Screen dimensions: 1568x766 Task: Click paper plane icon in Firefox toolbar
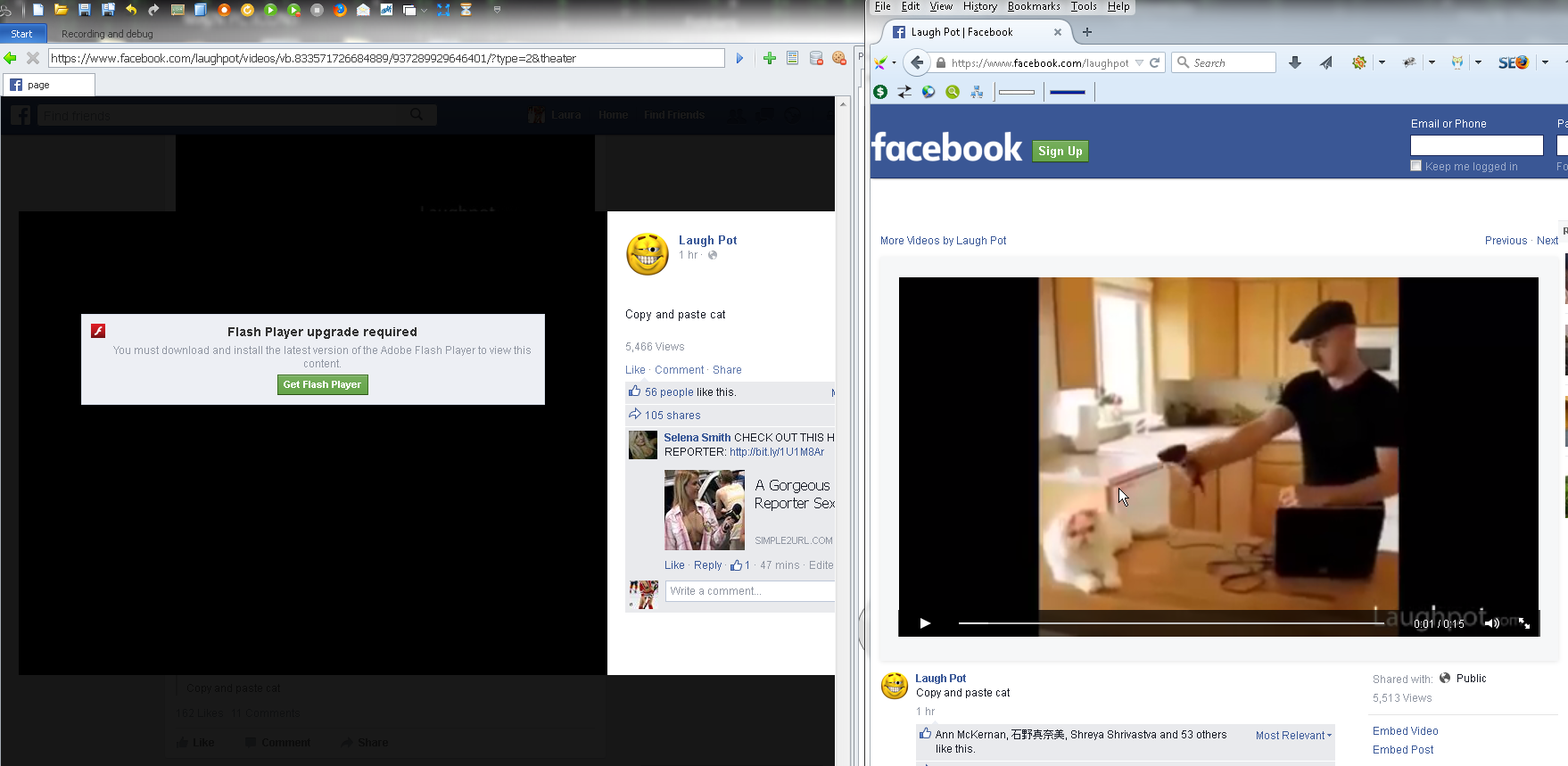click(1326, 62)
